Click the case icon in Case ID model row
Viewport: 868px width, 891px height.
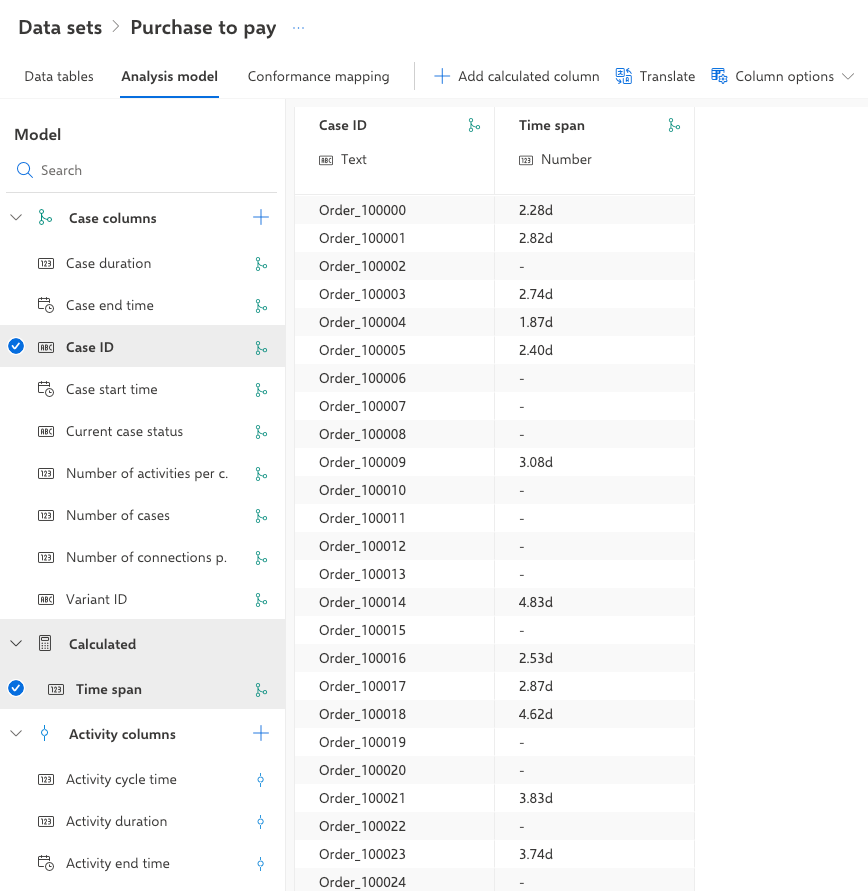[x=261, y=348]
